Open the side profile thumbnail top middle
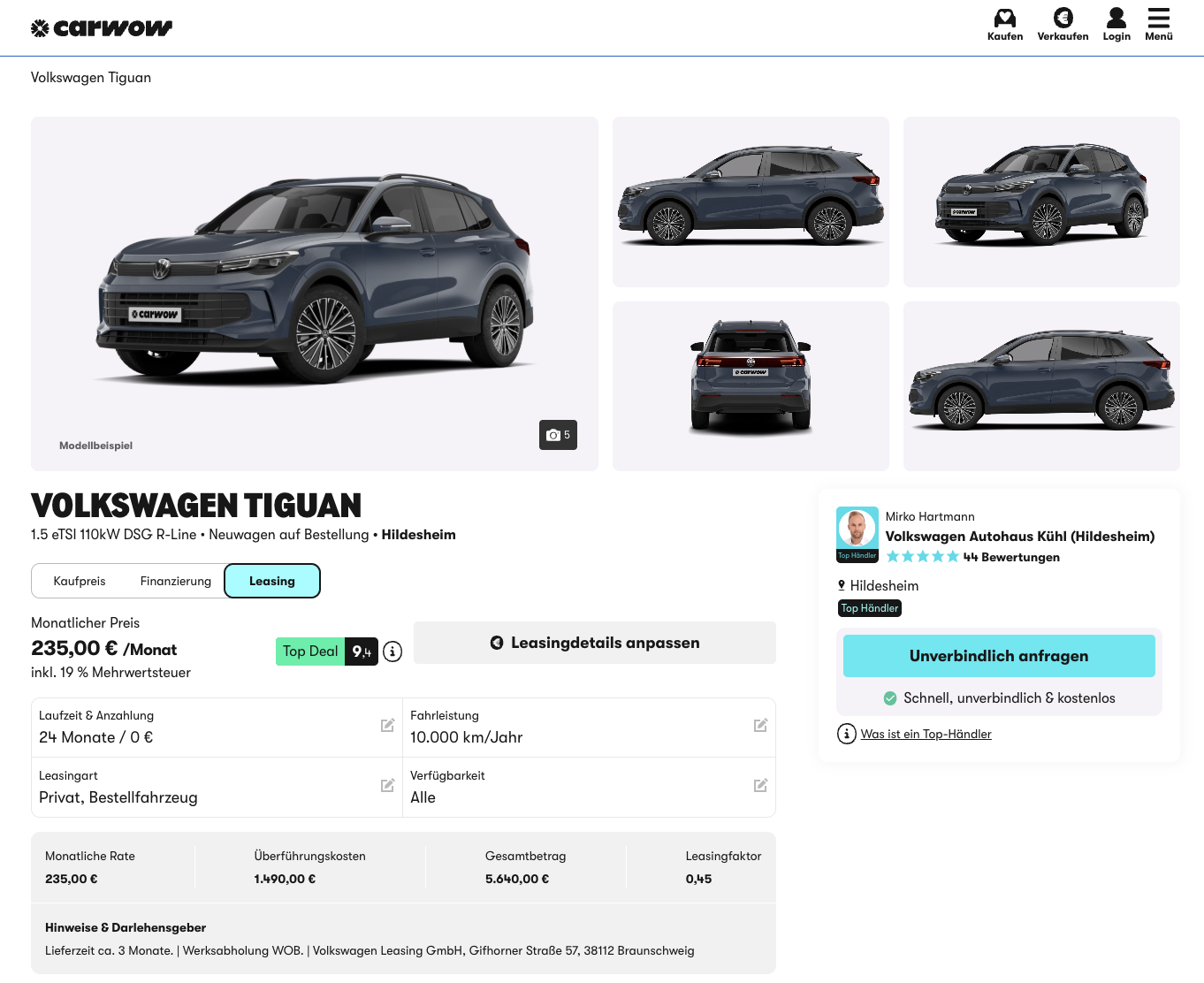Image resolution: width=1204 pixels, height=983 pixels. pyautogui.click(x=751, y=202)
